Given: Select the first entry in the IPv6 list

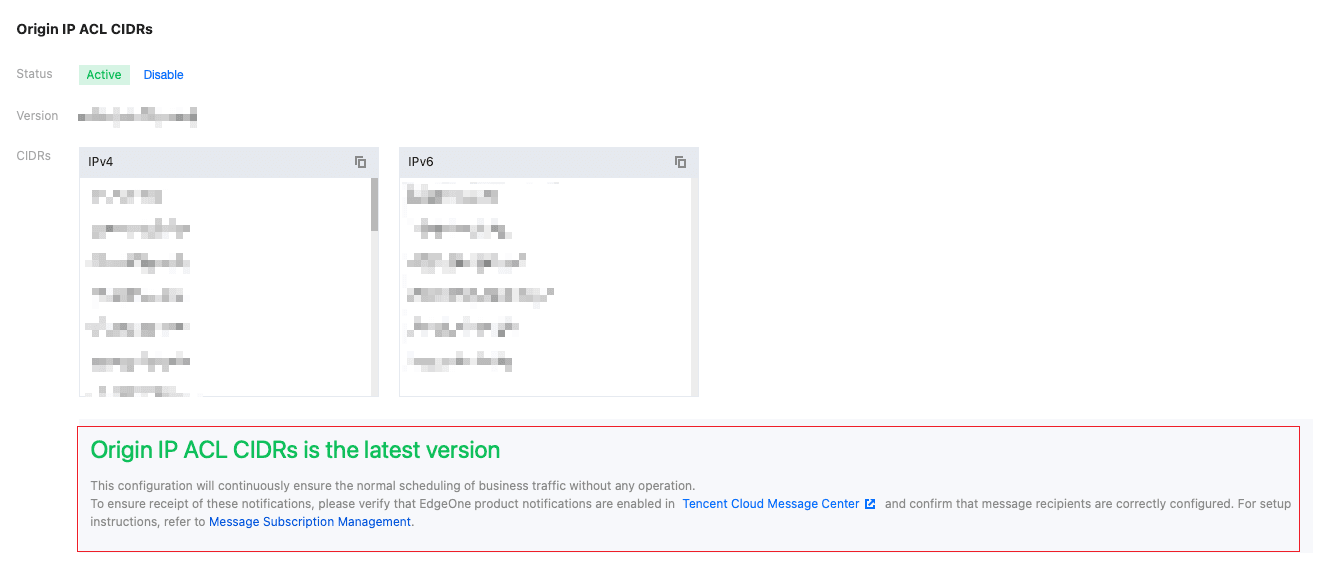Looking at the screenshot, I should point(452,195).
